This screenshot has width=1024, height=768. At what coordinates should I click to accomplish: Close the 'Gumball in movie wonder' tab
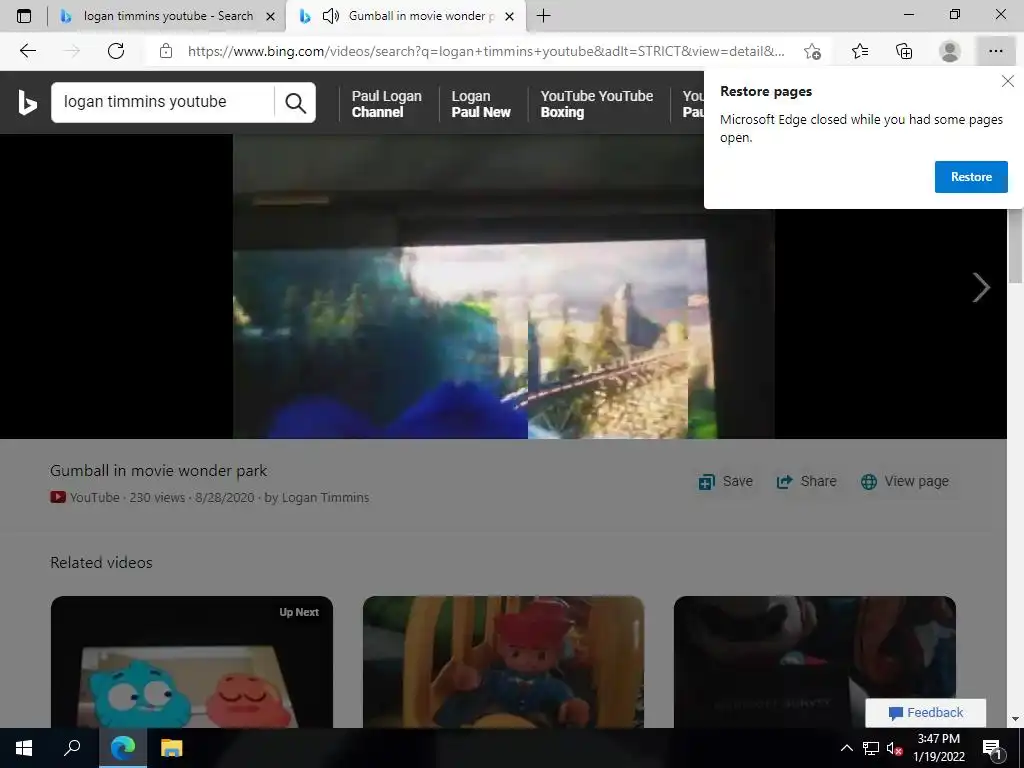tap(509, 16)
